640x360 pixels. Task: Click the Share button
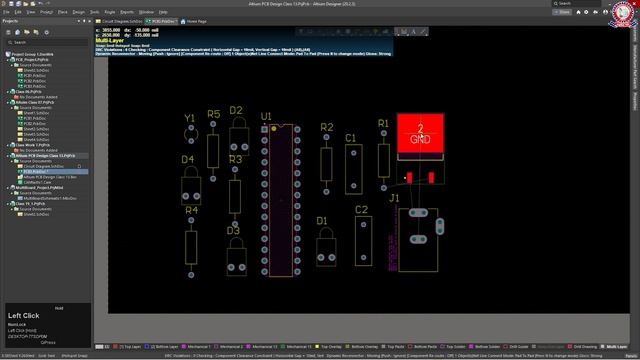click(x=562, y=12)
